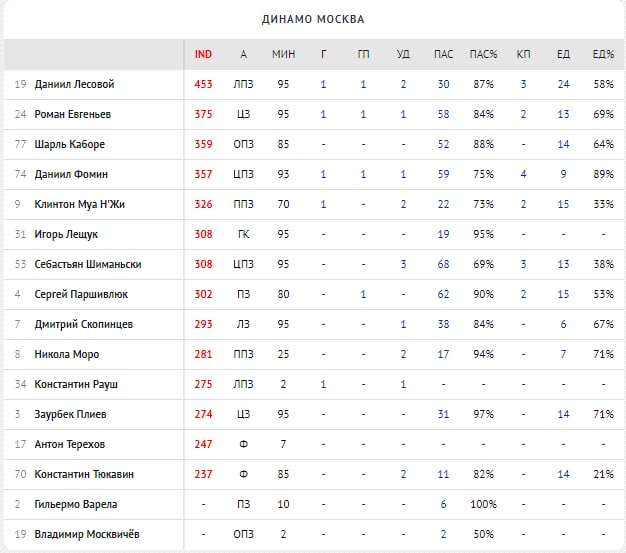Screen dimensions: 626x553
Task: Open player Заурбек Плиев
Action: coord(70,414)
